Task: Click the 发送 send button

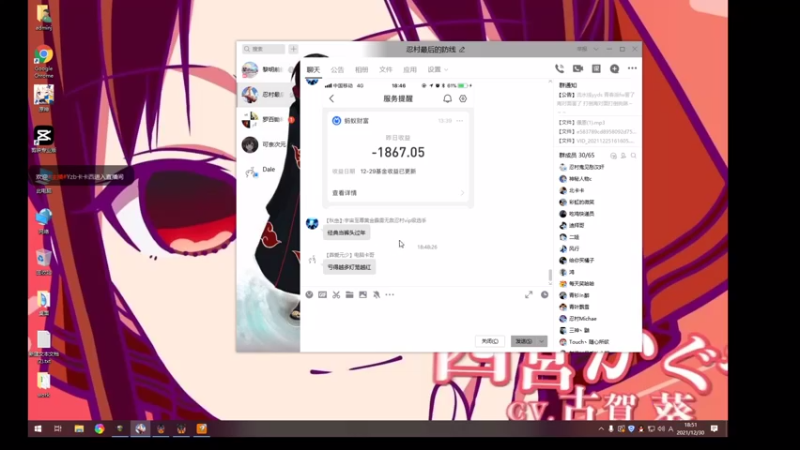Action: pos(524,341)
